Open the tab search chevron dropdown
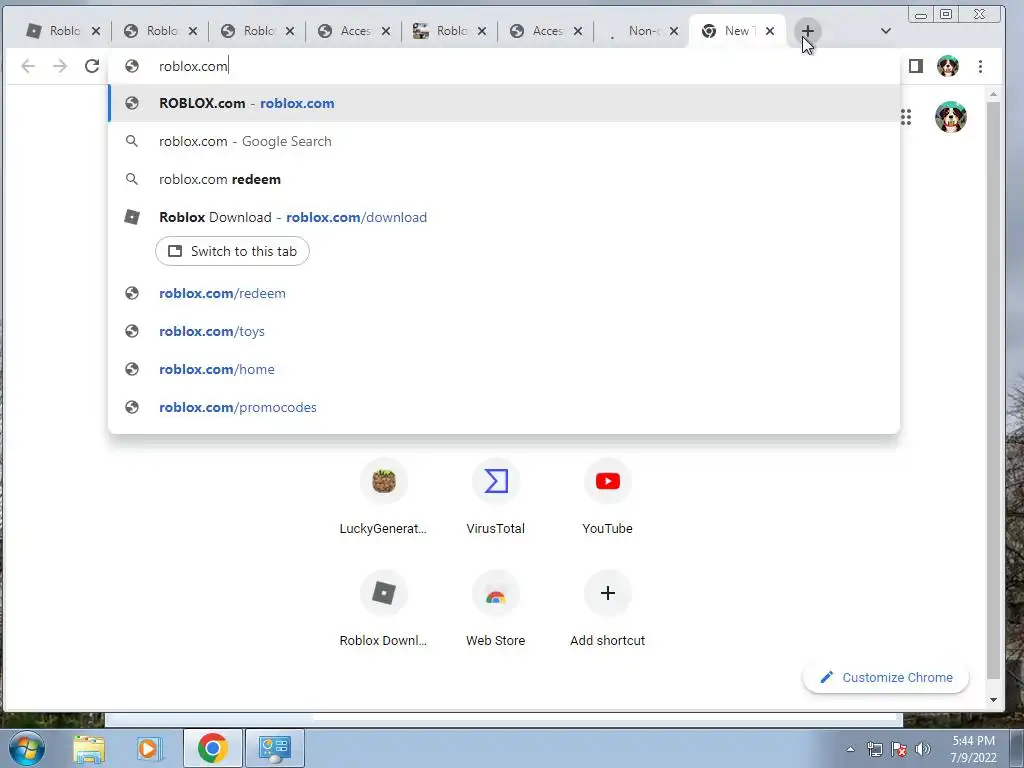 (x=886, y=31)
